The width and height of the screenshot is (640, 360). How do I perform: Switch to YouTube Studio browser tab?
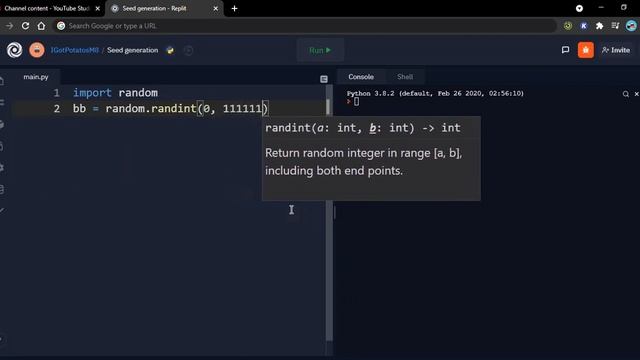47,8
